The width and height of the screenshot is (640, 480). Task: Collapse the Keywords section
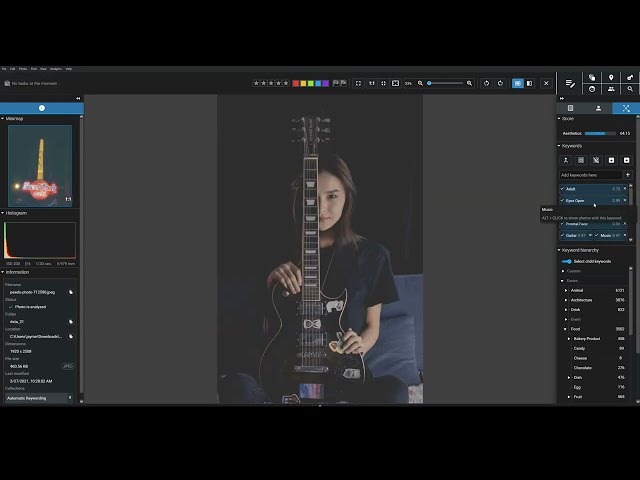click(x=559, y=146)
